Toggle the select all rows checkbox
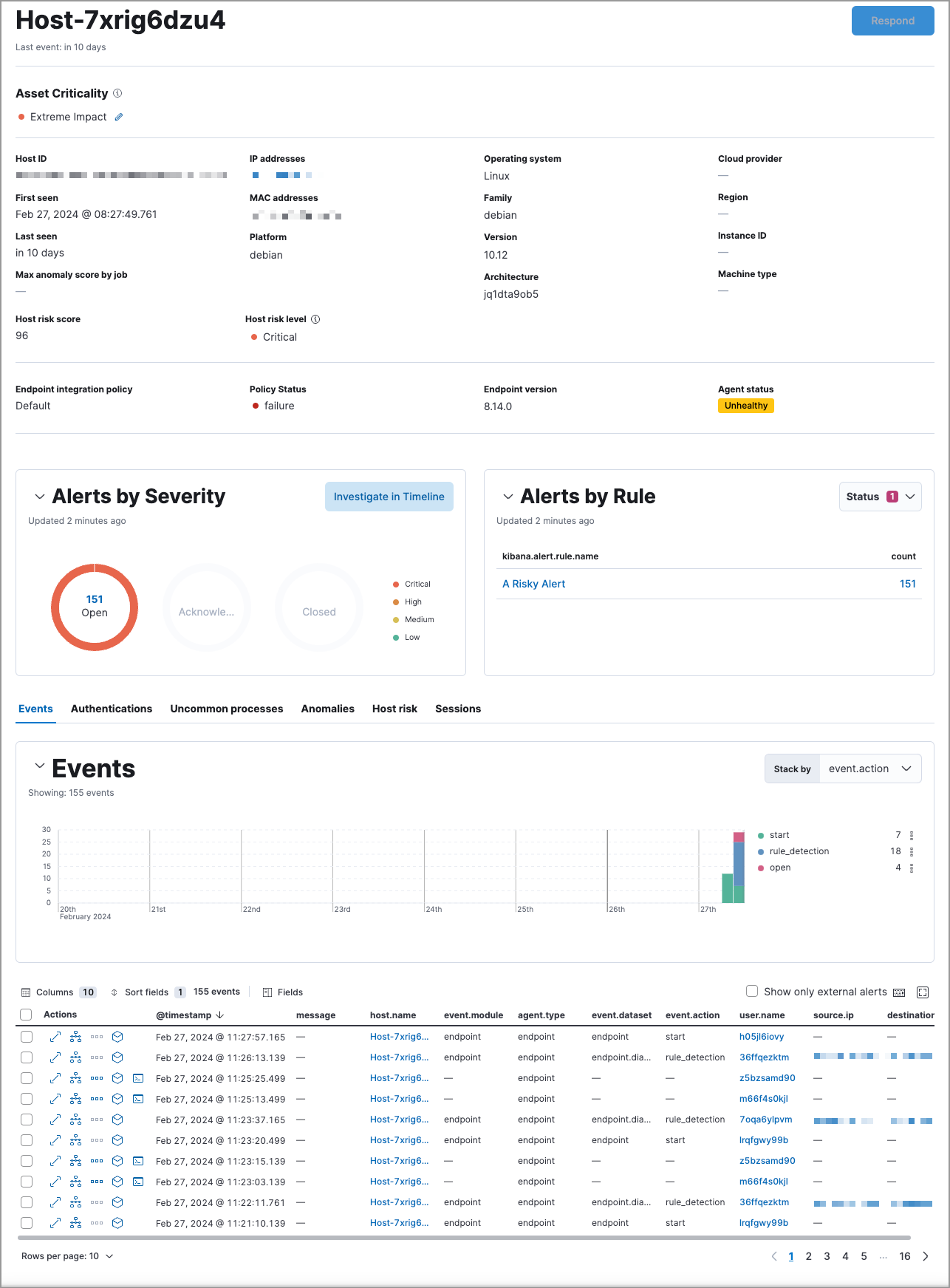Screen dimensions: 950x1288 27,1015
